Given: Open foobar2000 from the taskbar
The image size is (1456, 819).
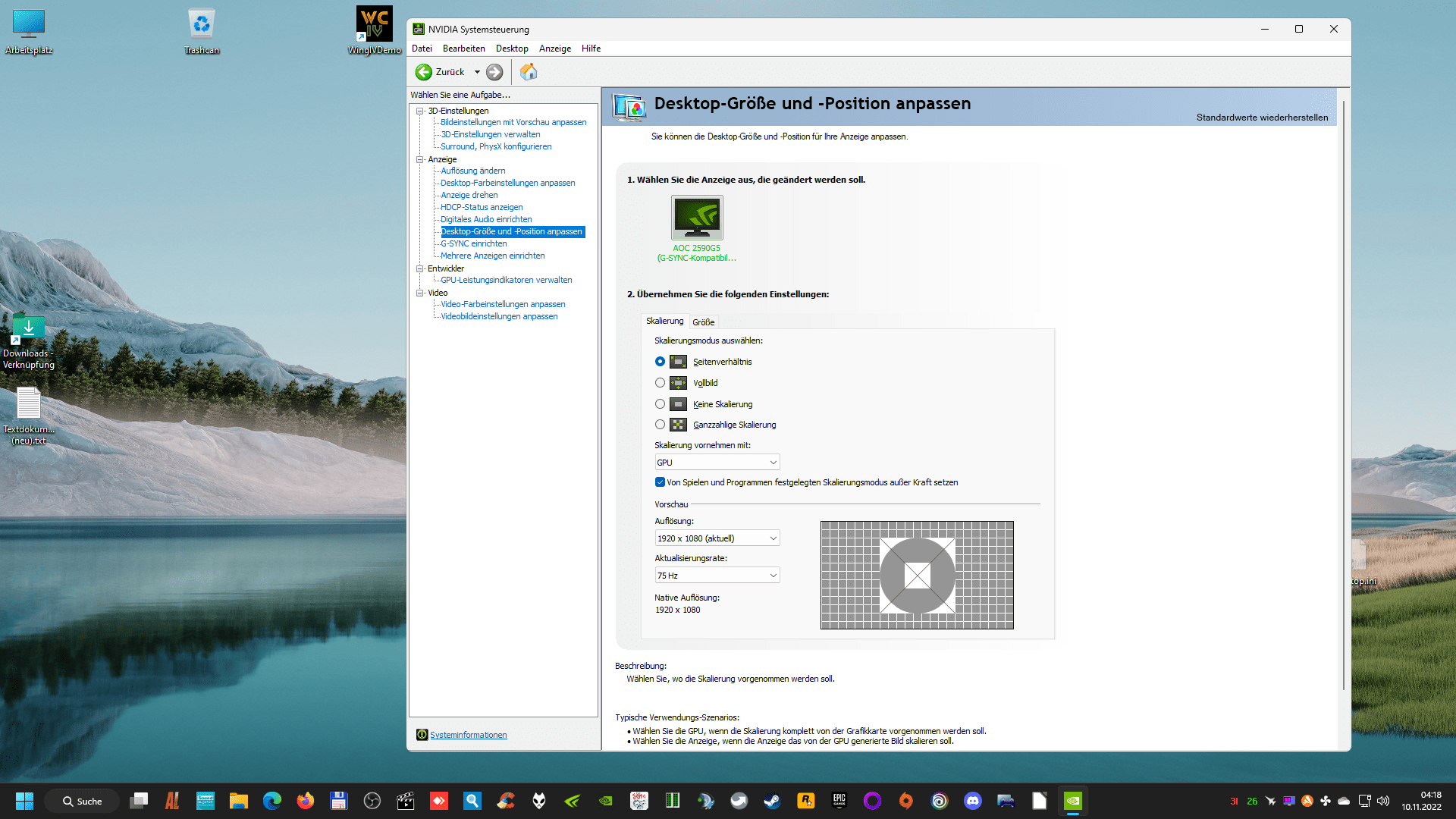Looking at the screenshot, I should click(x=538, y=801).
